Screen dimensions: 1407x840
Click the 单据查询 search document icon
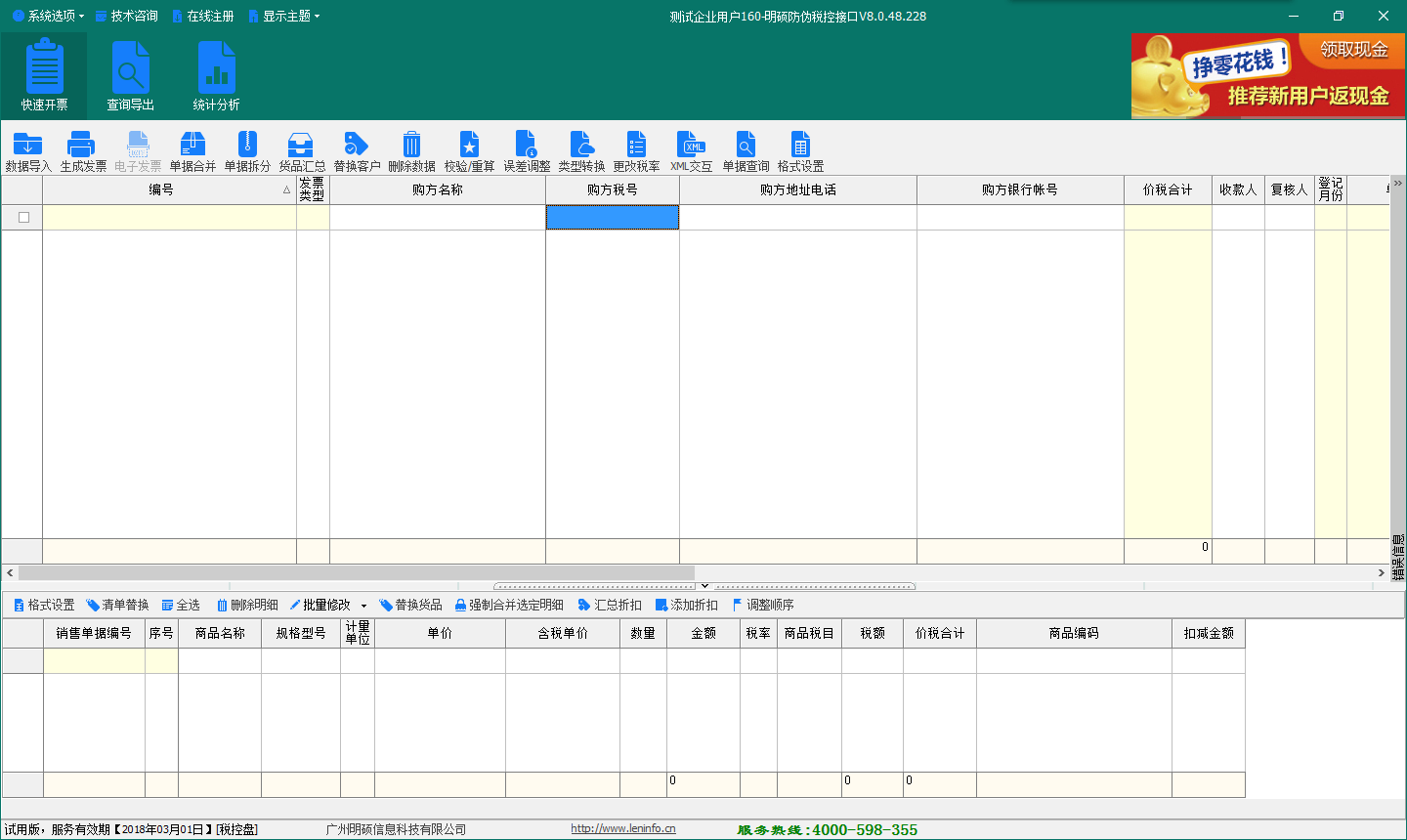[x=746, y=145]
